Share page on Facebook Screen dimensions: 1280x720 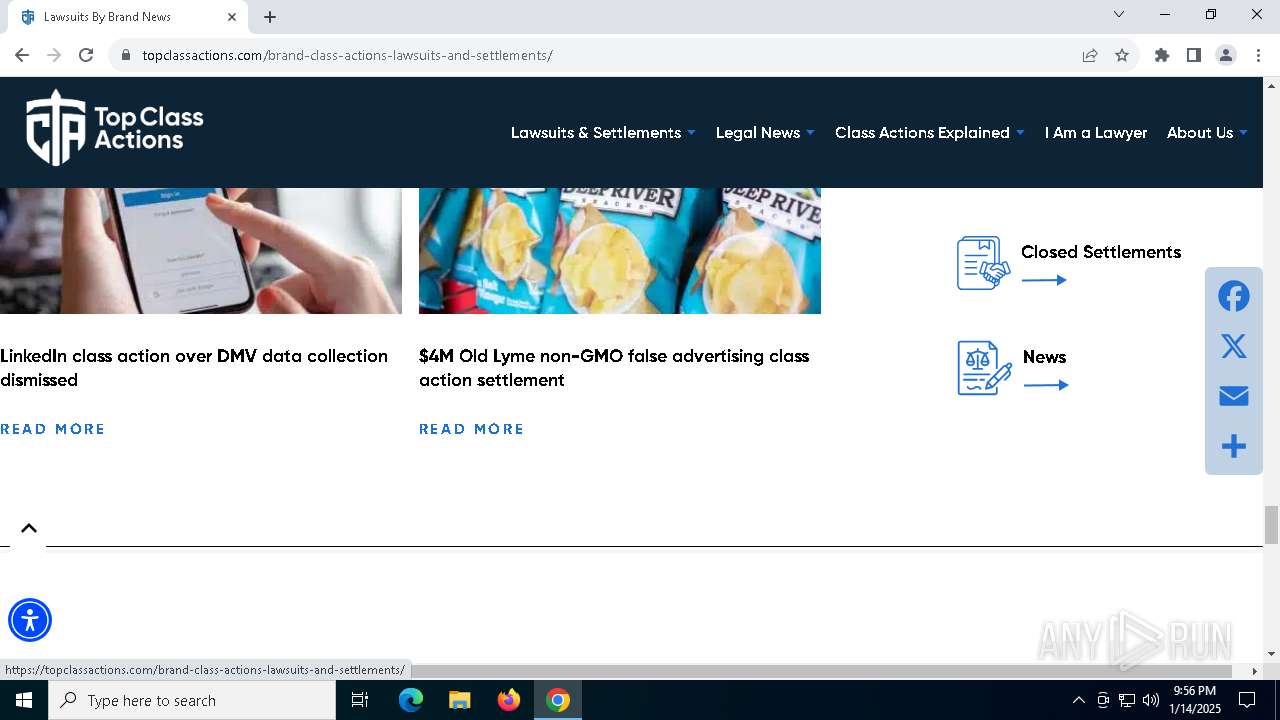coord(1233,296)
